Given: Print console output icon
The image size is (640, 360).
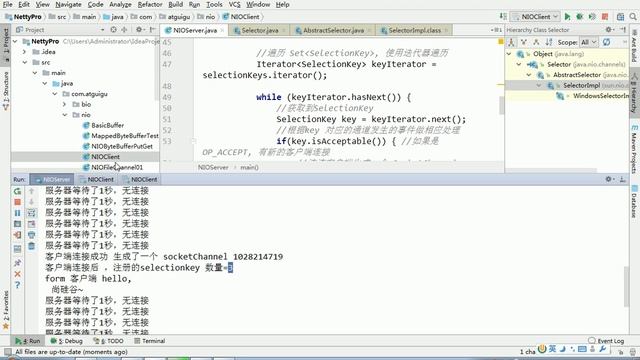Looking at the screenshot, I should tap(31, 235).
